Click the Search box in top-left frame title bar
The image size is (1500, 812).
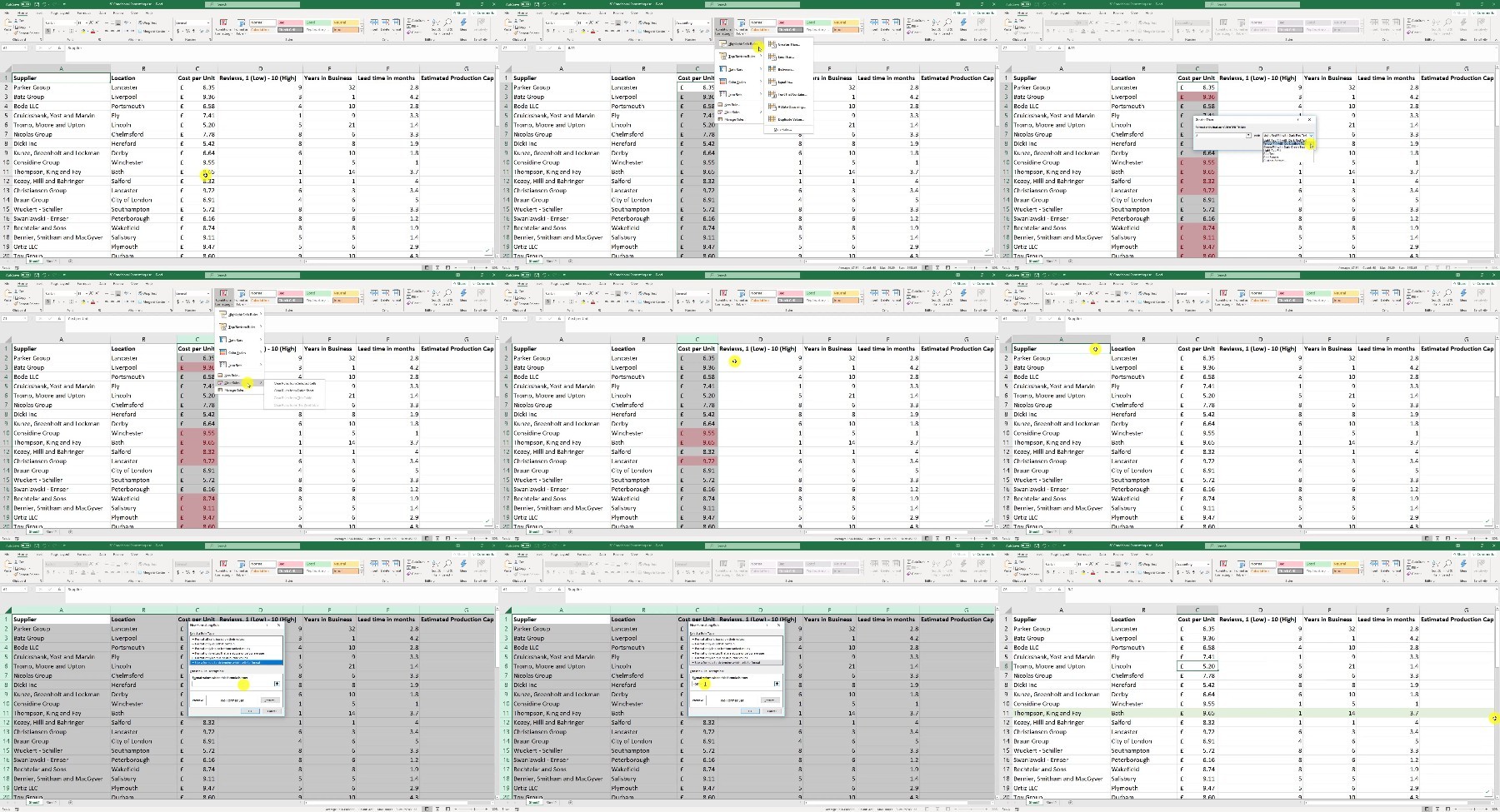click(252, 4)
